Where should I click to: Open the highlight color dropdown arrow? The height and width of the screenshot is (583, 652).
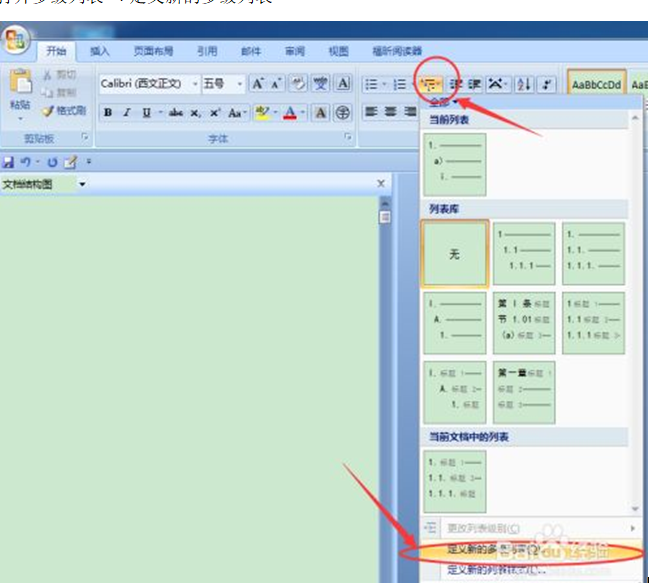tap(275, 113)
